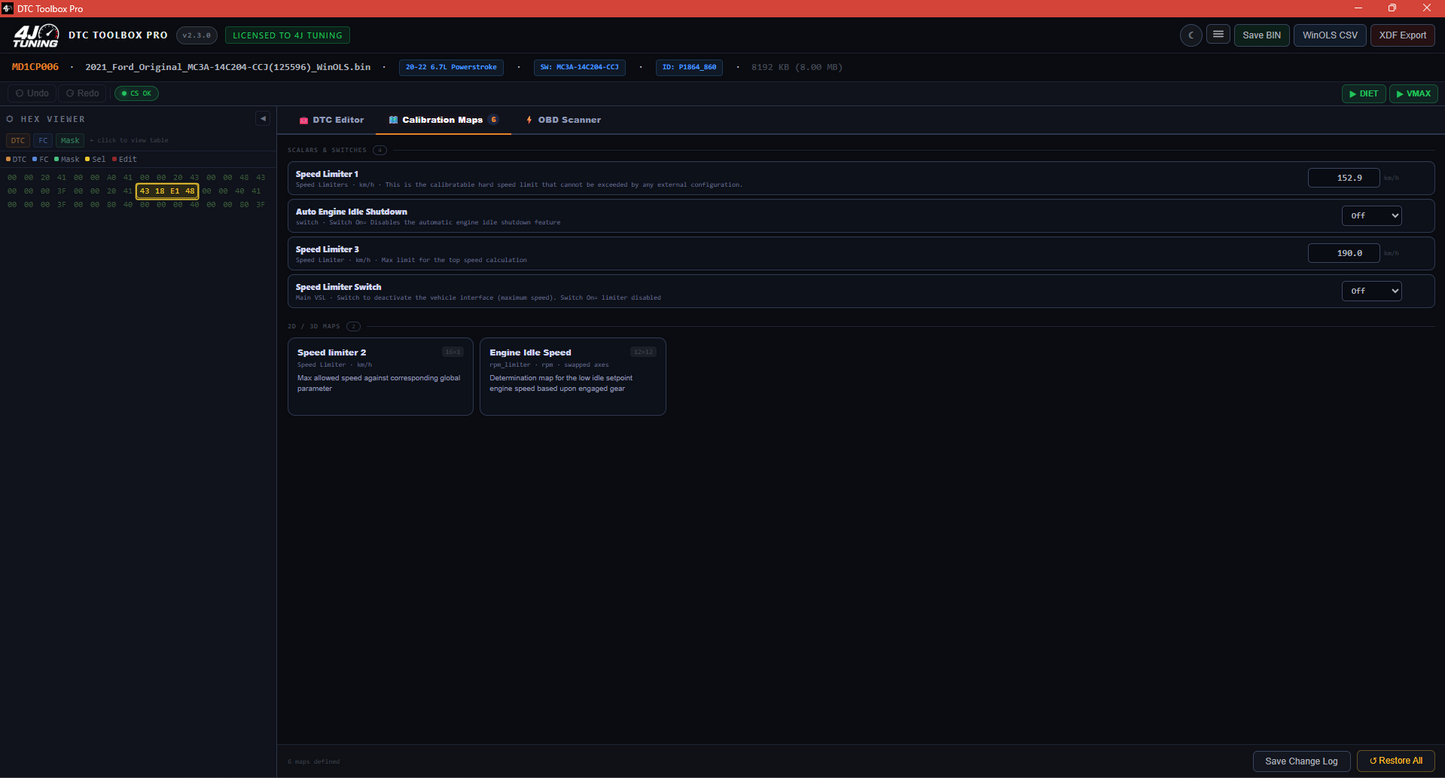Image resolution: width=1445 pixels, height=778 pixels.
Task: Restore all values
Action: (1396, 761)
